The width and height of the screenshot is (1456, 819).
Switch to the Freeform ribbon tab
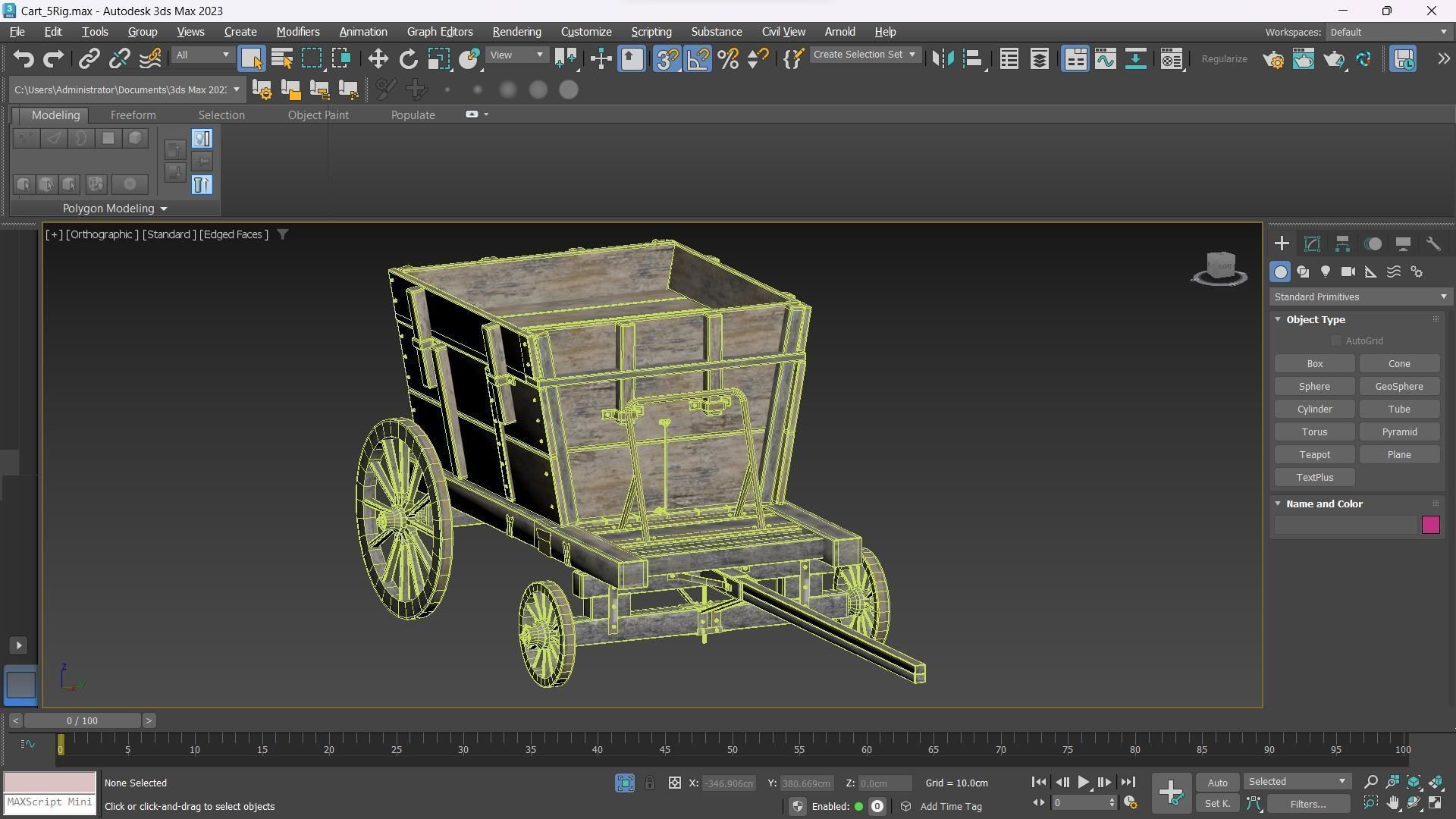[x=133, y=115]
